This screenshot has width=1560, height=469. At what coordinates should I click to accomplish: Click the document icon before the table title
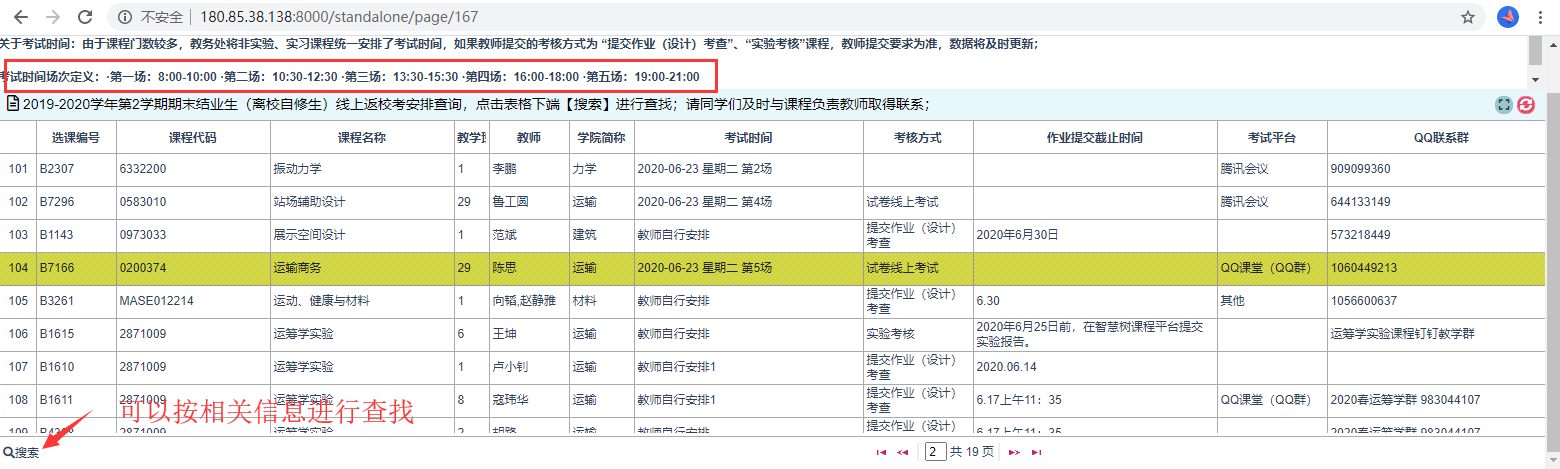coord(13,103)
